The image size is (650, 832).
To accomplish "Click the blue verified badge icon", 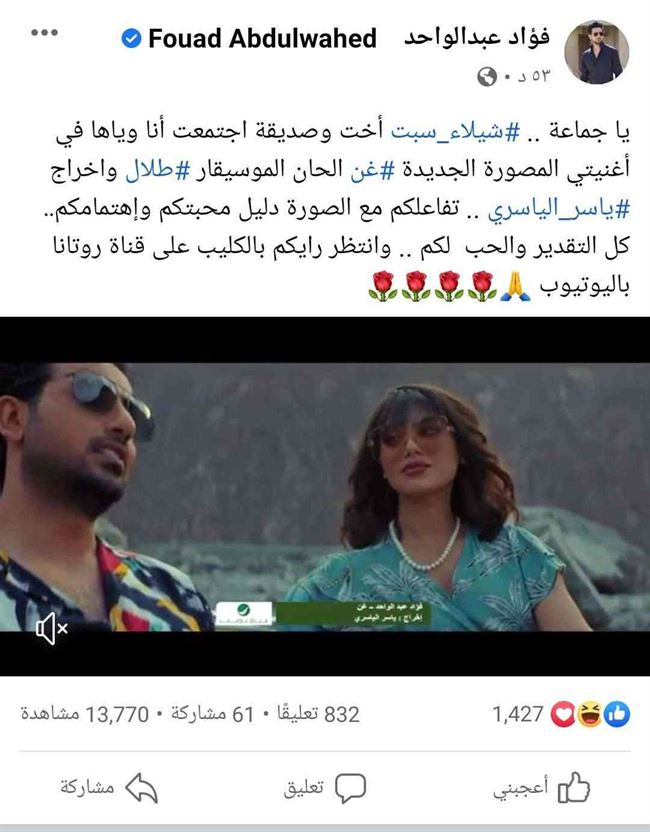I will (131, 39).
